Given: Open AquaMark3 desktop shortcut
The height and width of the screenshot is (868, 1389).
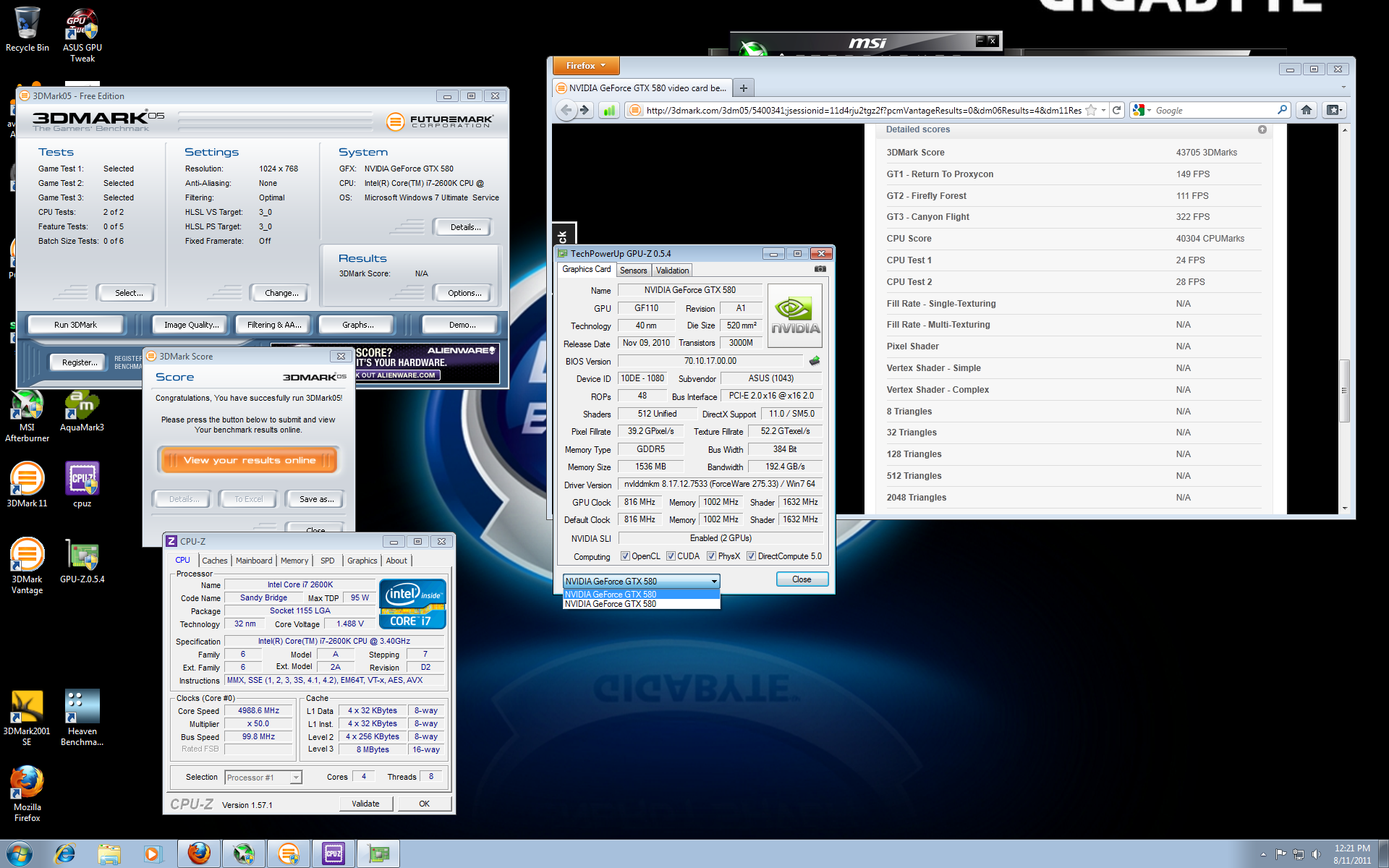Looking at the screenshot, I should click(82, 411).
